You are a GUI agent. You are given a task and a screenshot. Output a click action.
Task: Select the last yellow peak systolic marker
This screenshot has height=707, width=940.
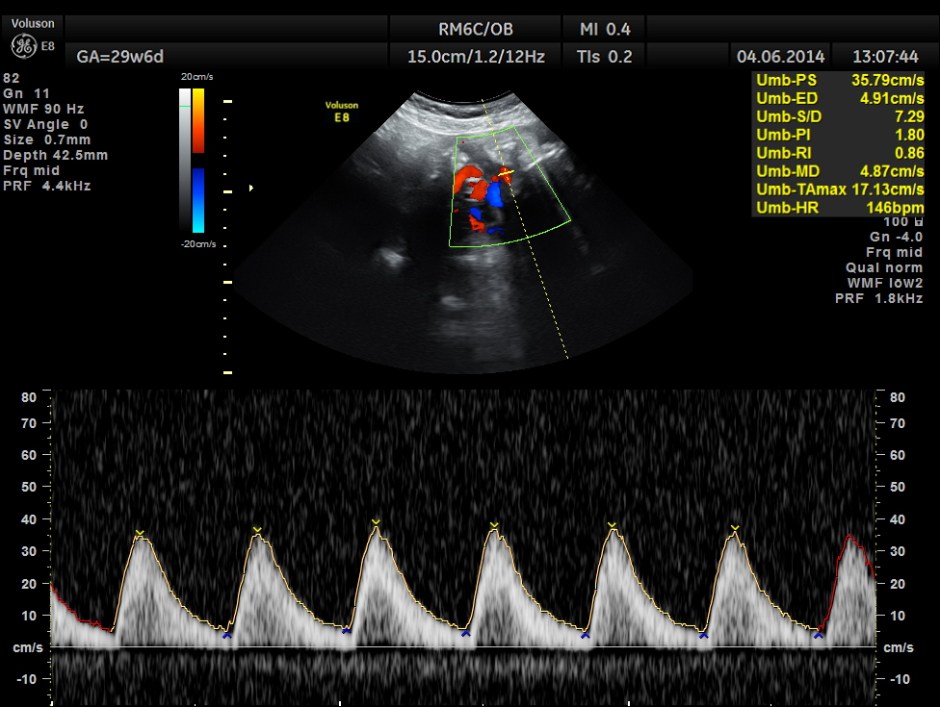(x=735, y=527)
